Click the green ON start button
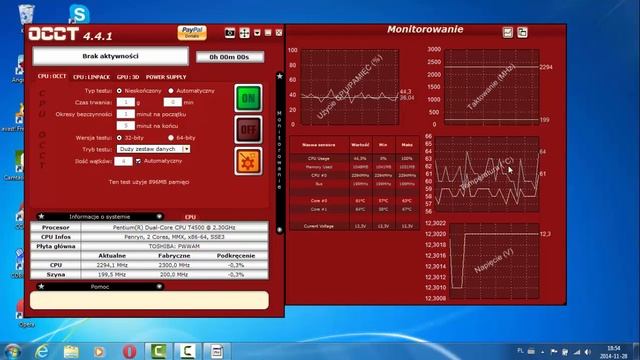The height and width of the screenshot is (360, 640). click(248, 98)
